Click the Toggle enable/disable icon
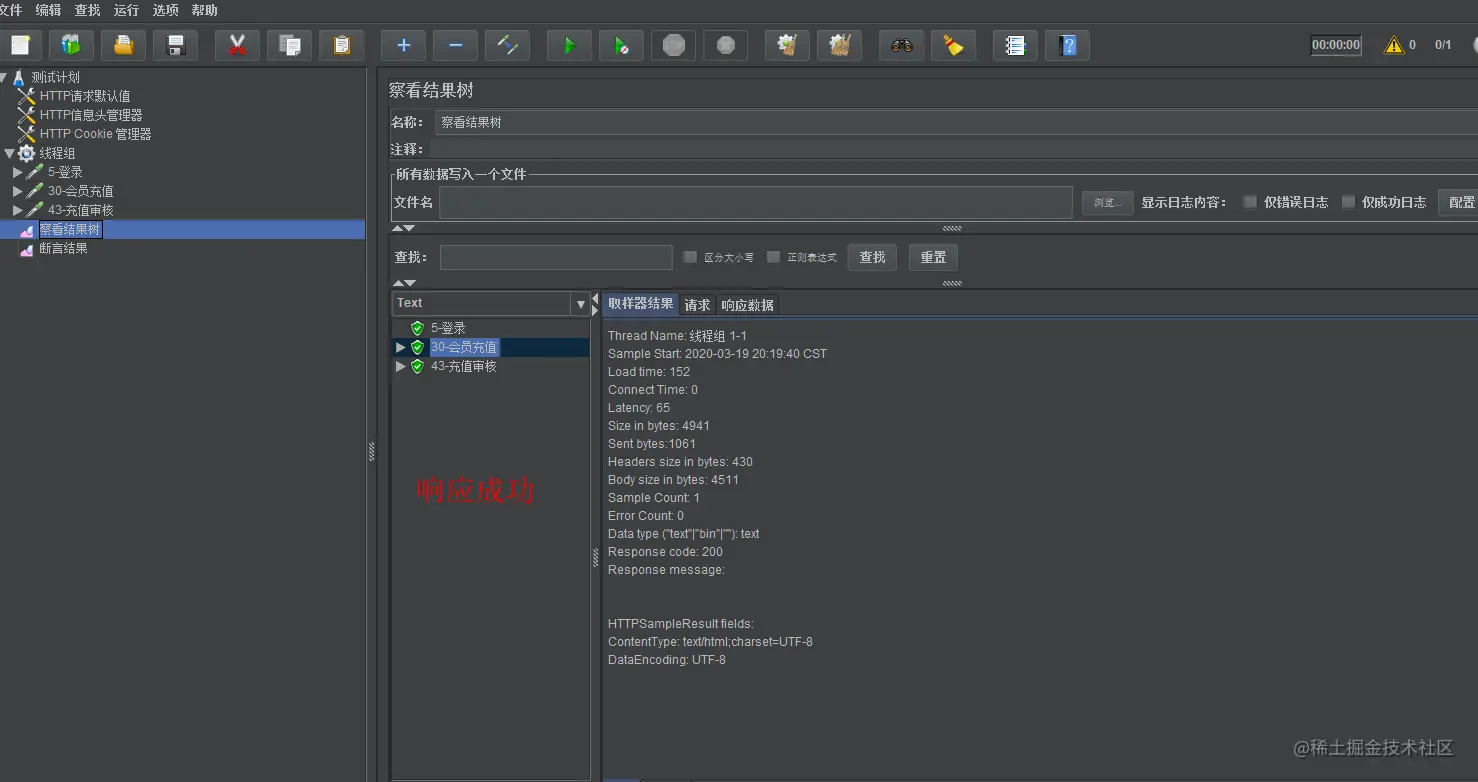The height and width of the screenshot is (782, 1478). point(507,45)
